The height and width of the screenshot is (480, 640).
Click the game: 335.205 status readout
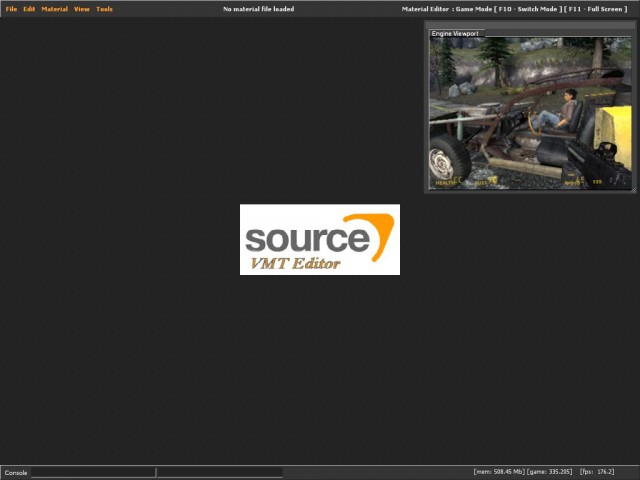point(549,472)
